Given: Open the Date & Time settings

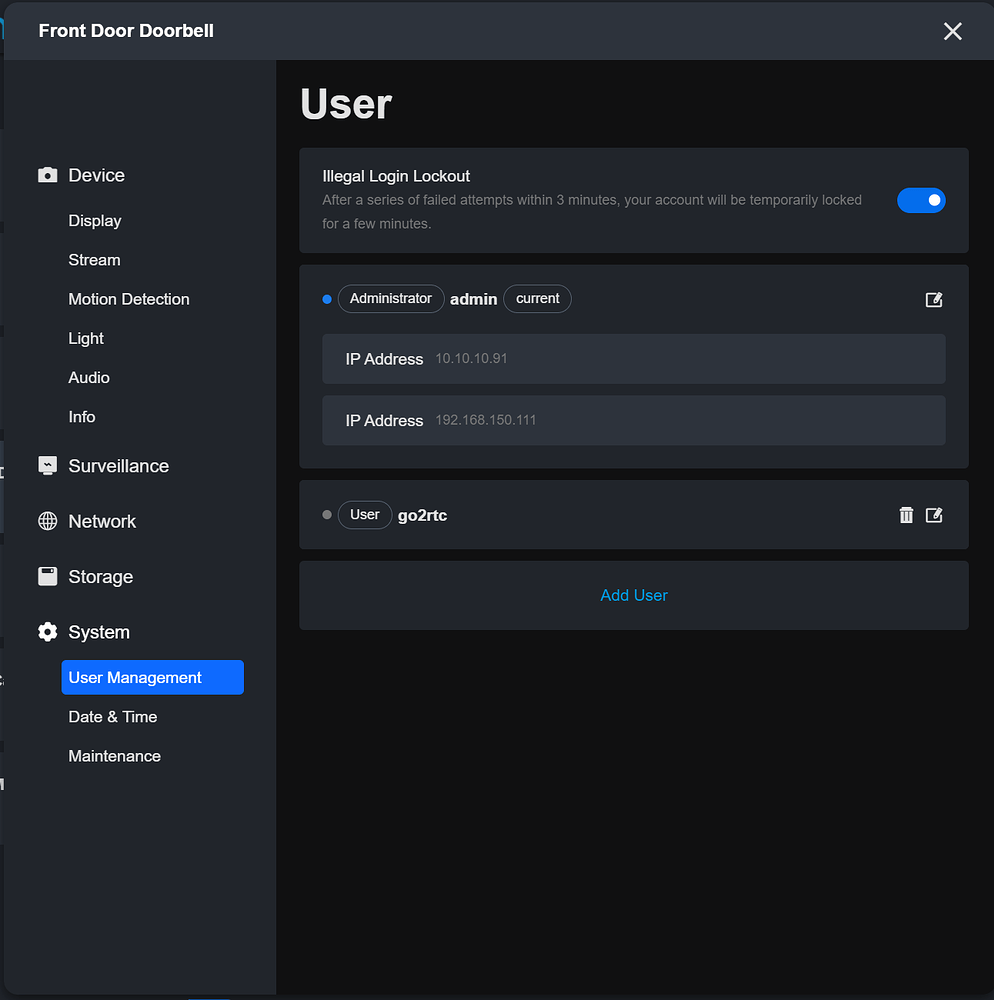Looking at the screenshot, I should point(112,716).
